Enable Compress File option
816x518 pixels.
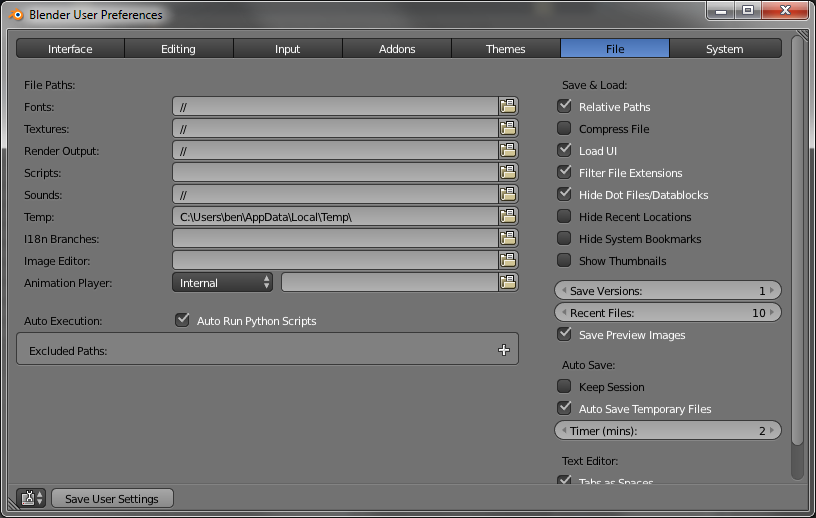coord(564,128)
